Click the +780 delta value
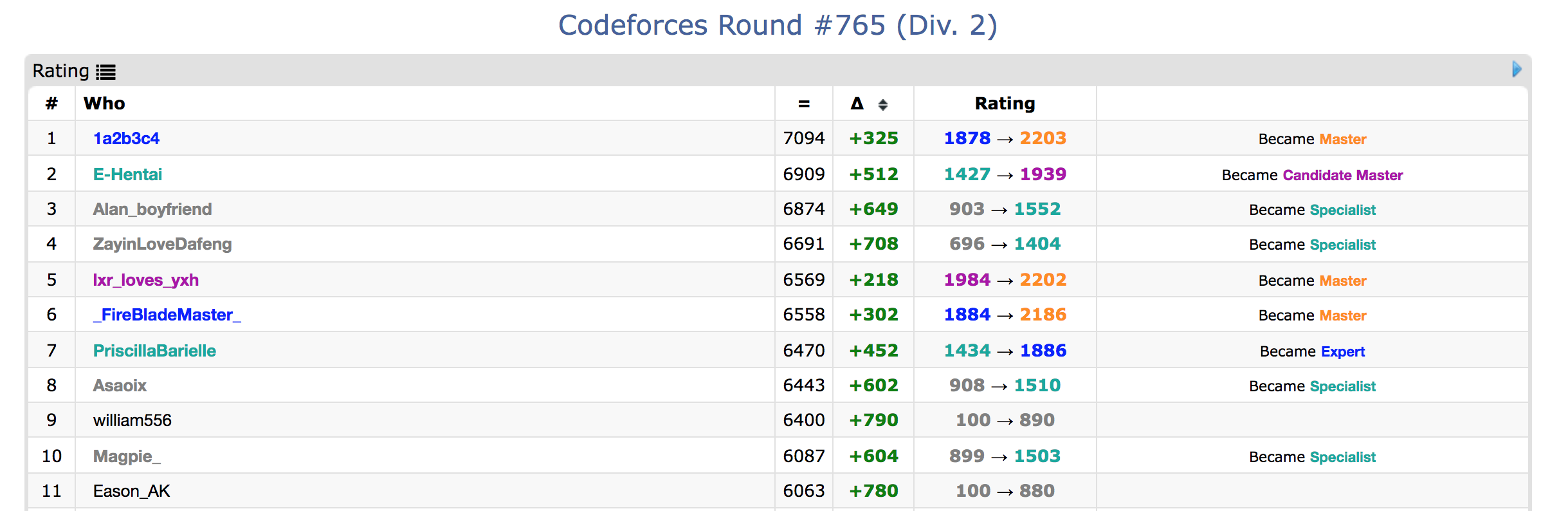1568x511 pixels. point(873,491)
